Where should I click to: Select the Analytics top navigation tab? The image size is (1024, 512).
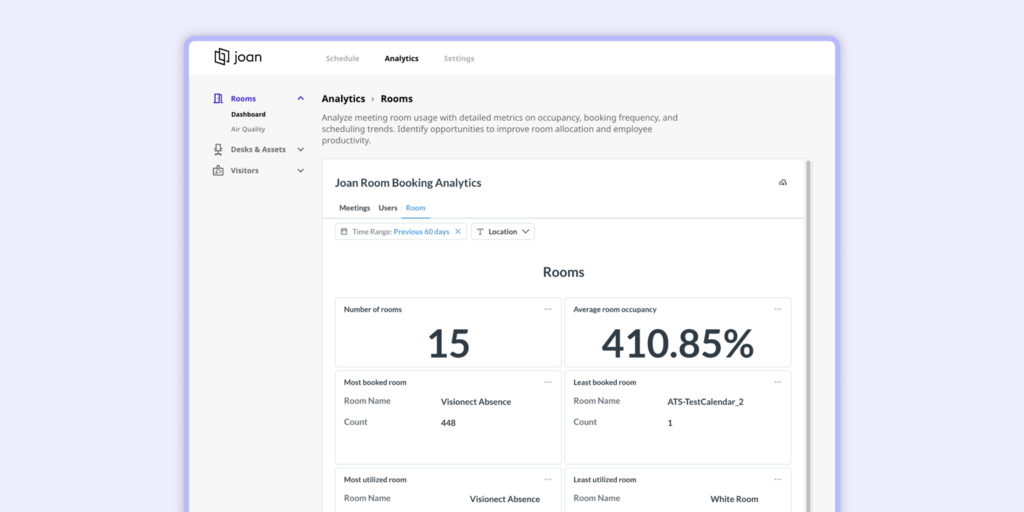(401, 59)
